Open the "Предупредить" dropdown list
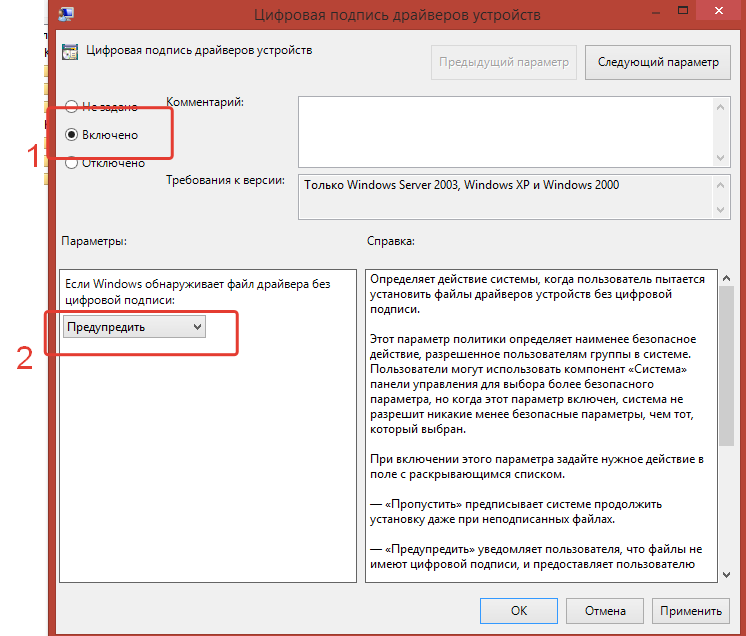Image resolution: width=746 pixels, height=636 pixels. click(x=134, y=327)
